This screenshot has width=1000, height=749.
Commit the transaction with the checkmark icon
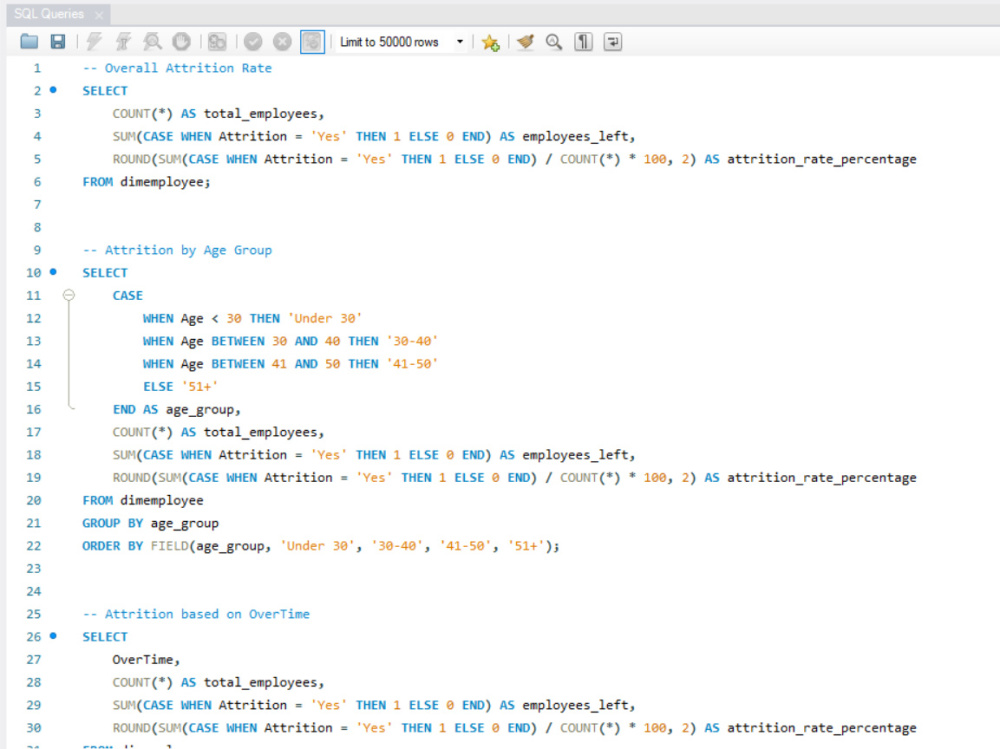click(x=253, y=42)
